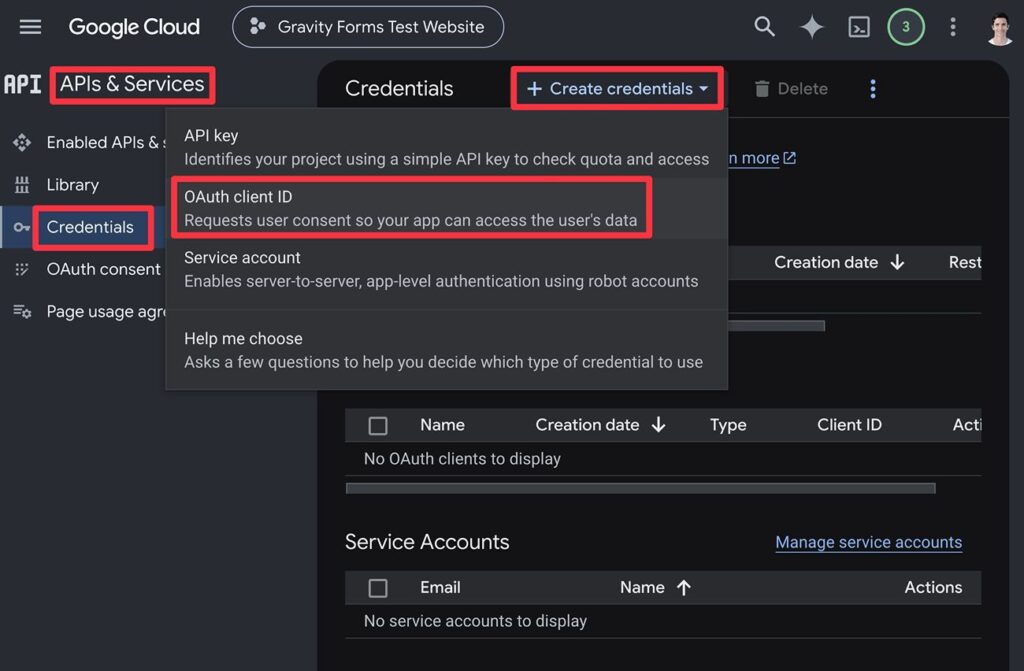Image resolution: width=1024 pixels, height=671 pixels.
Task: Open the Gravity Forms Test Website project picker
Action: click(368, 27)
